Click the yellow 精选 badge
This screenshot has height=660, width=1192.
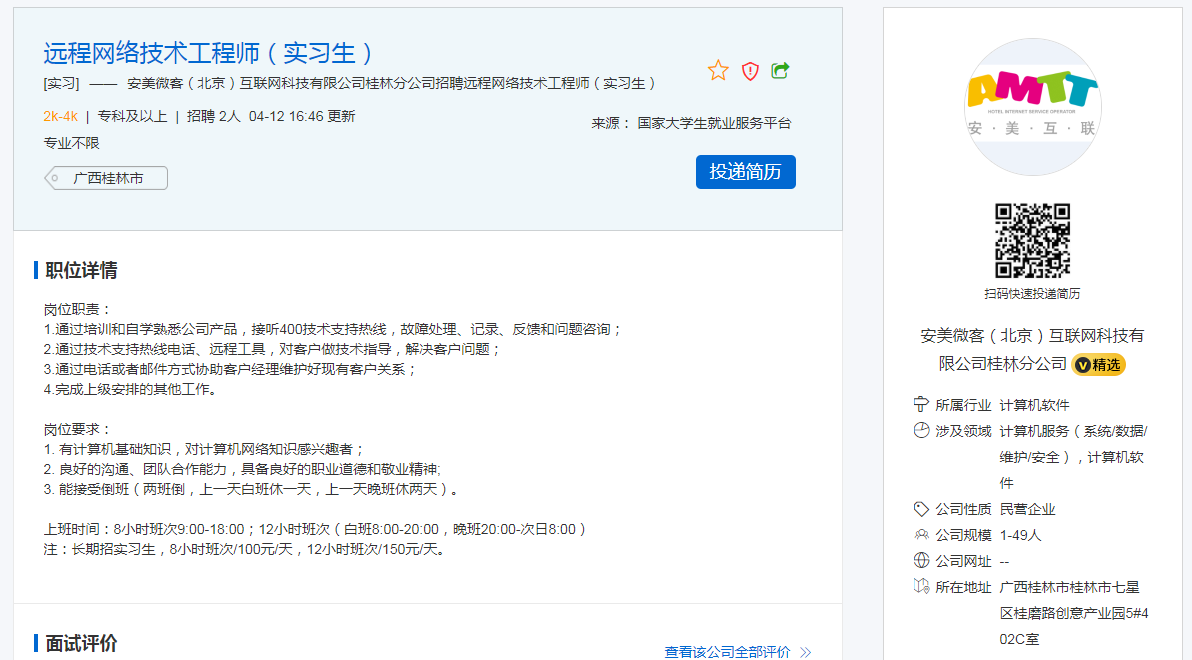pyautogui.click(x=1098, y=364)
